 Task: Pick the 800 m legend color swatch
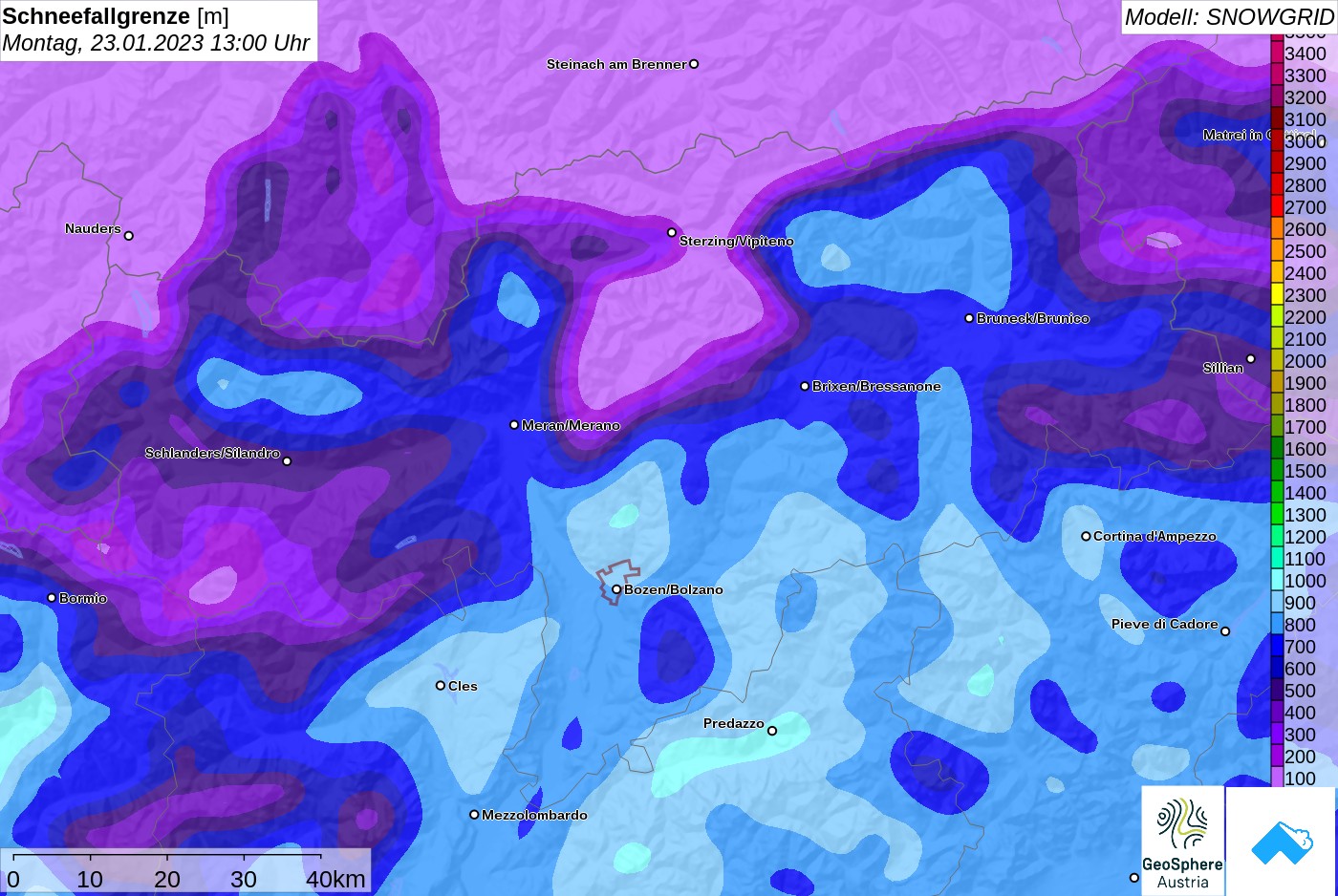[x=1277, y=625]
